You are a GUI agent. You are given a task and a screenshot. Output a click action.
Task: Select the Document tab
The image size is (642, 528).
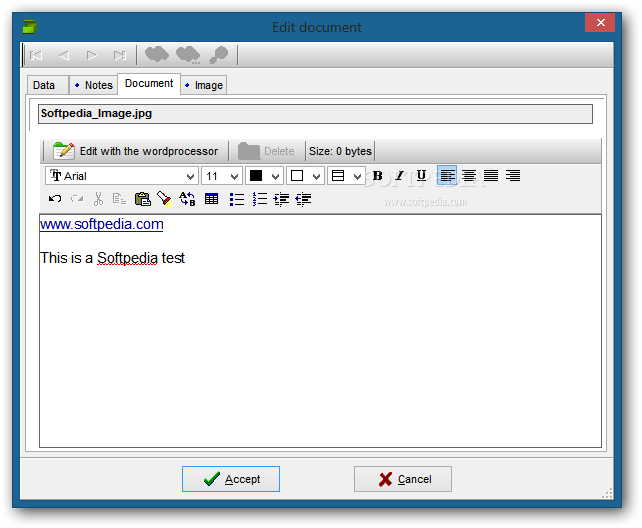pyautogui.click(x=149, y=83)
